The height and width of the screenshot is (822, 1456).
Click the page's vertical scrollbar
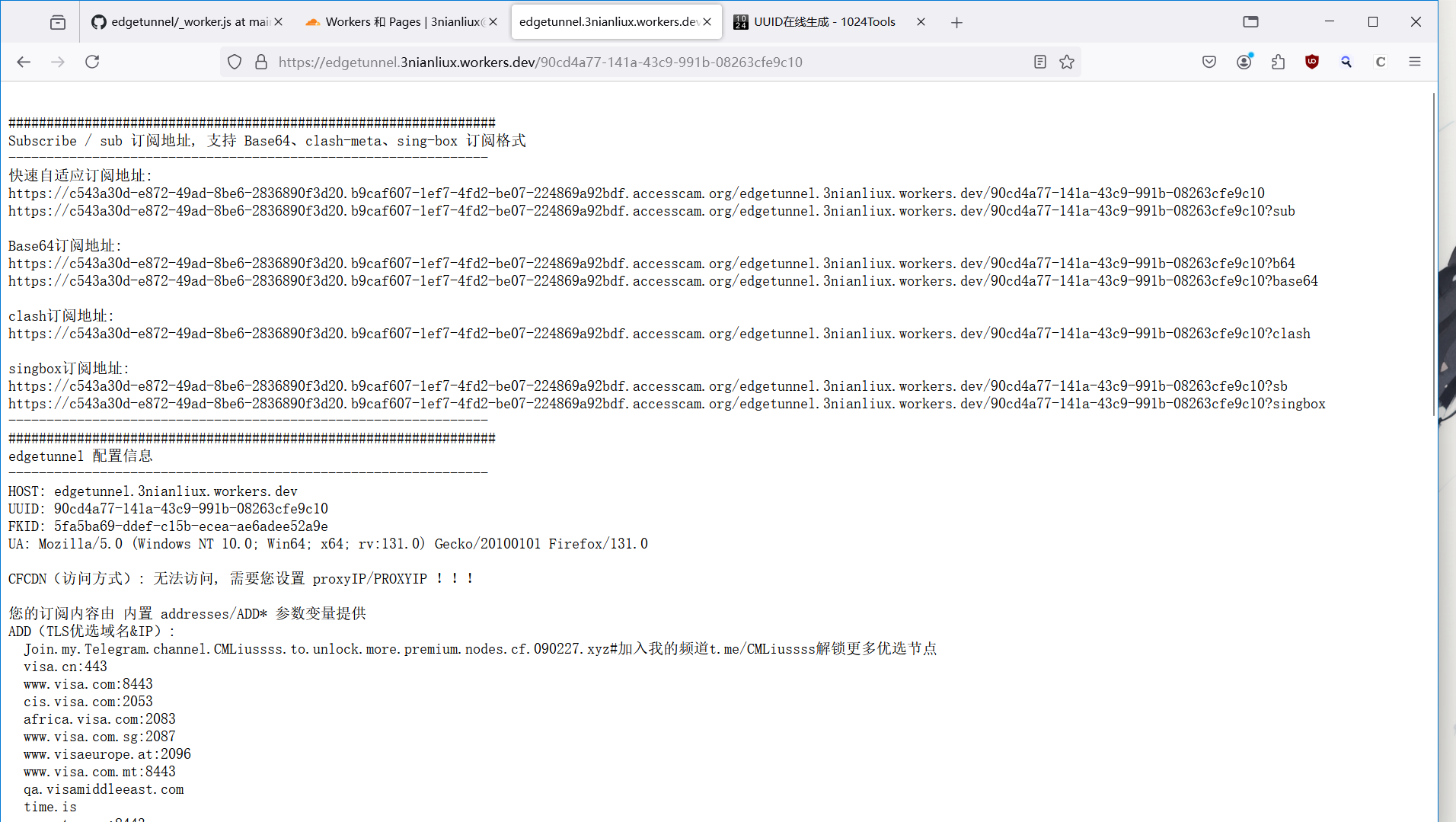[x=1434, y=255]
